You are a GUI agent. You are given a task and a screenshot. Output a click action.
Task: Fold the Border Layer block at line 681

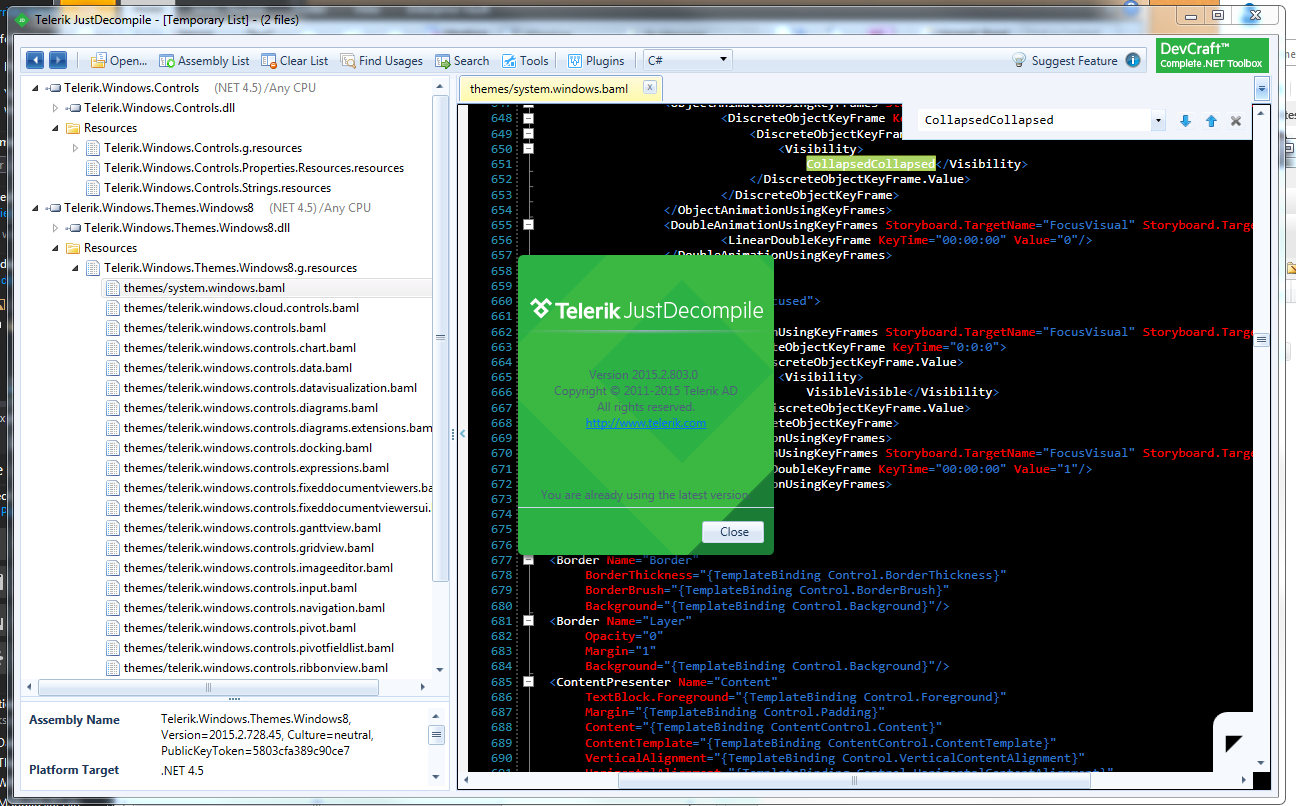[528, 621]
